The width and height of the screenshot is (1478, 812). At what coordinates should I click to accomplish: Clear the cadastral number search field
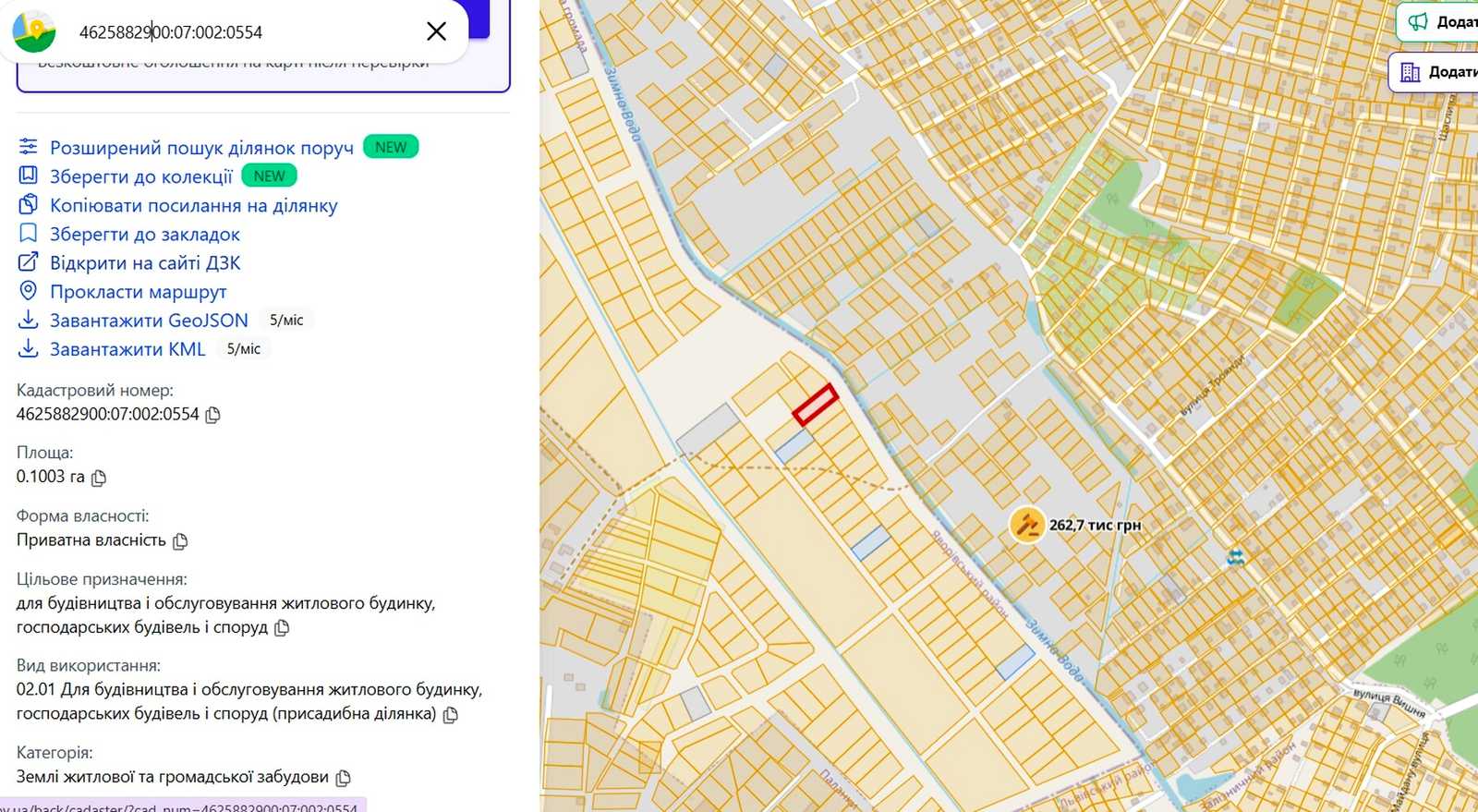click(x=436, y=31)
